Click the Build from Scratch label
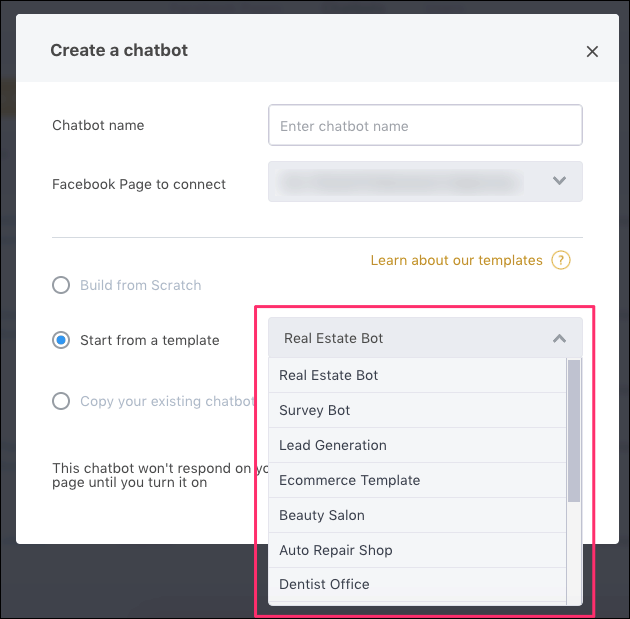Screen dimensions: 630x619 tap(141, 285)
